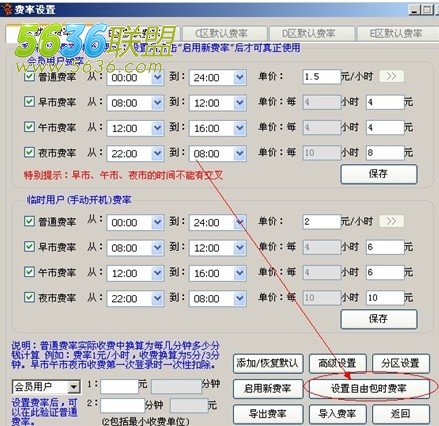Click temporary 夜市 price field showing 10
This screenshot has width=439, height=426.
pyautogui.click(x=385, y=297)
